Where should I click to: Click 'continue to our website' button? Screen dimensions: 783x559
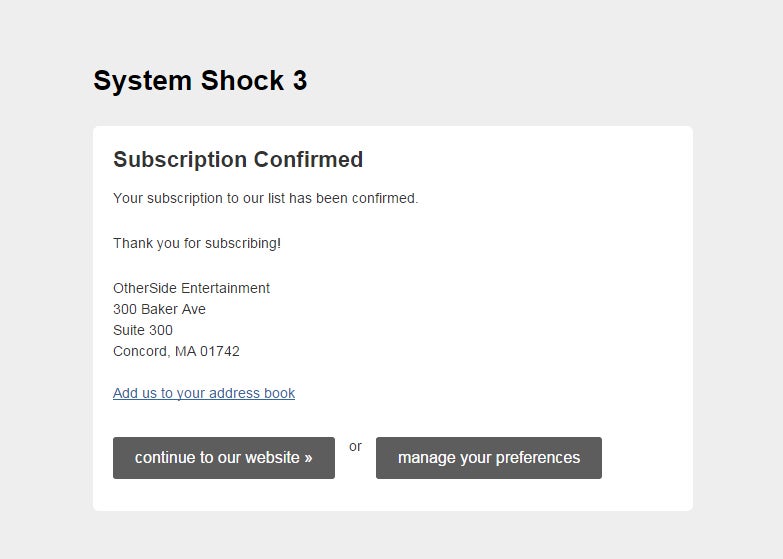tap(224, 458)
